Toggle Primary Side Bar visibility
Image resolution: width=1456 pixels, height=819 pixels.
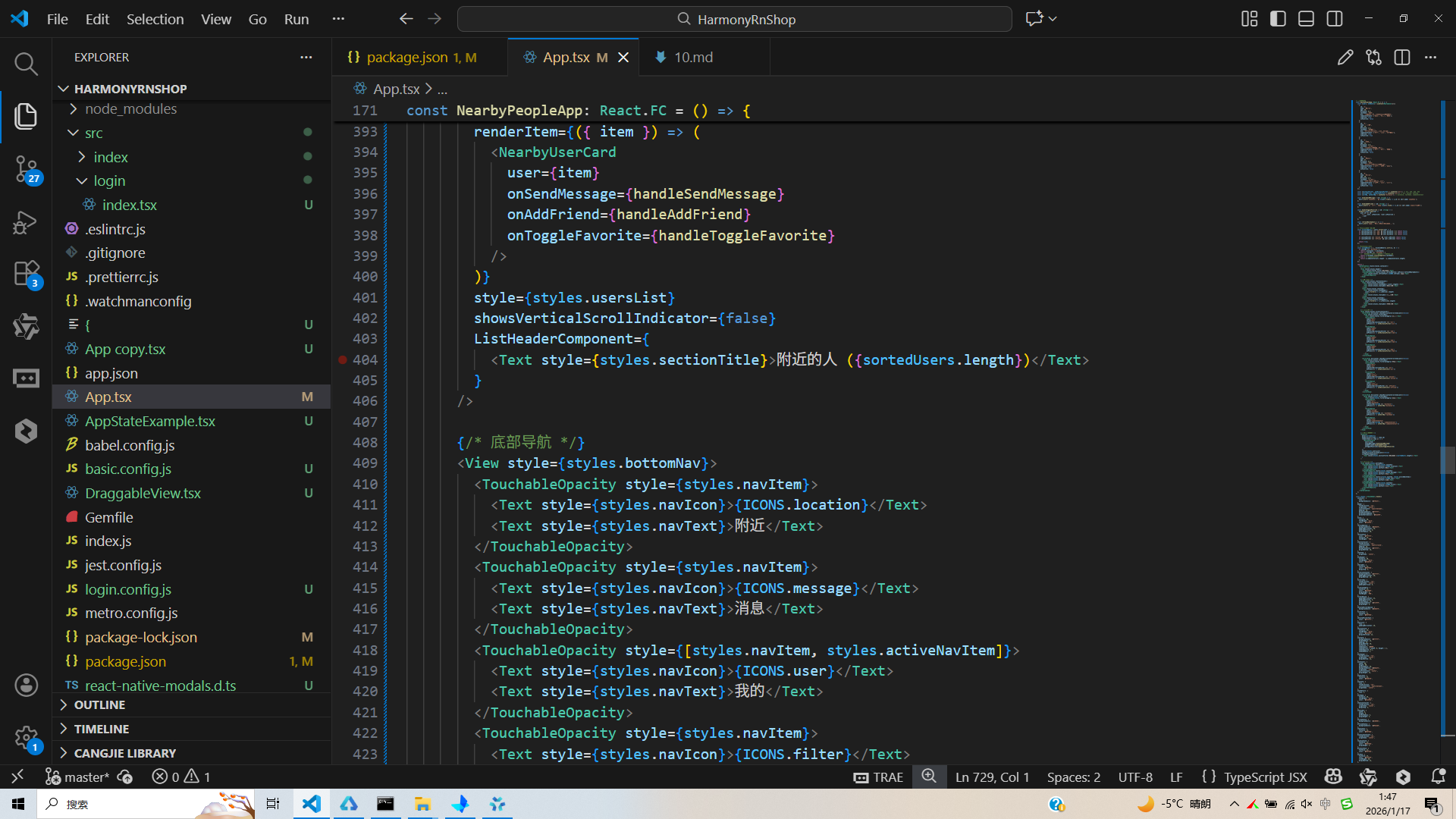point(1278,19)
